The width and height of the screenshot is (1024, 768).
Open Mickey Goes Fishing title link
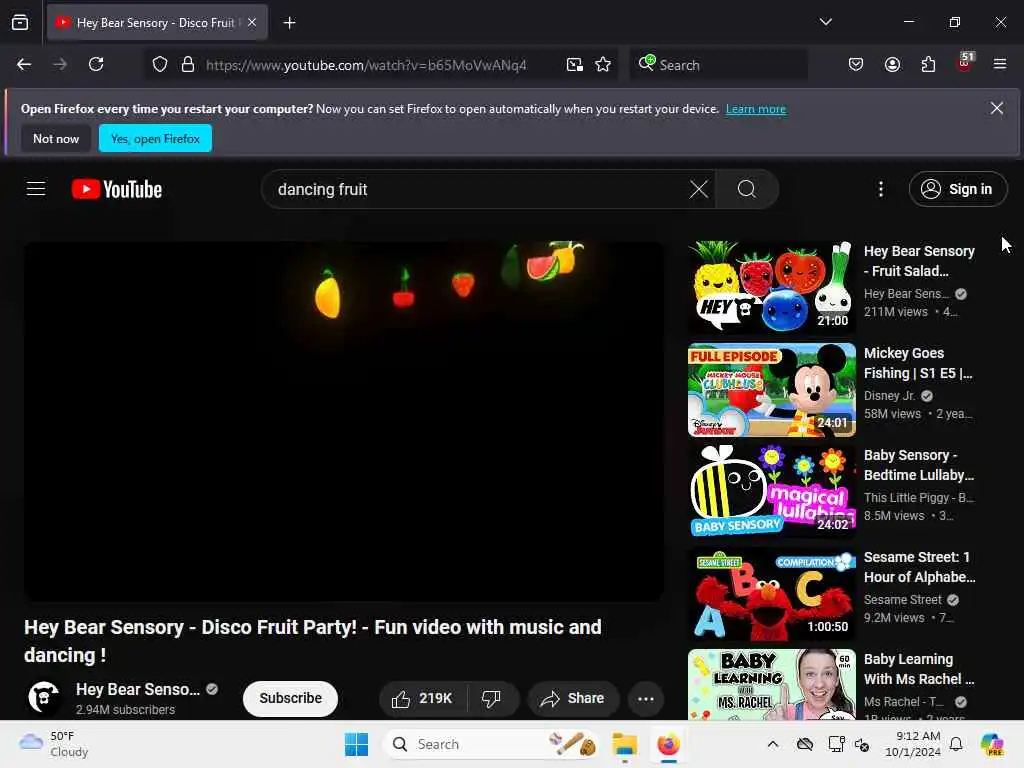click(918, 363)
